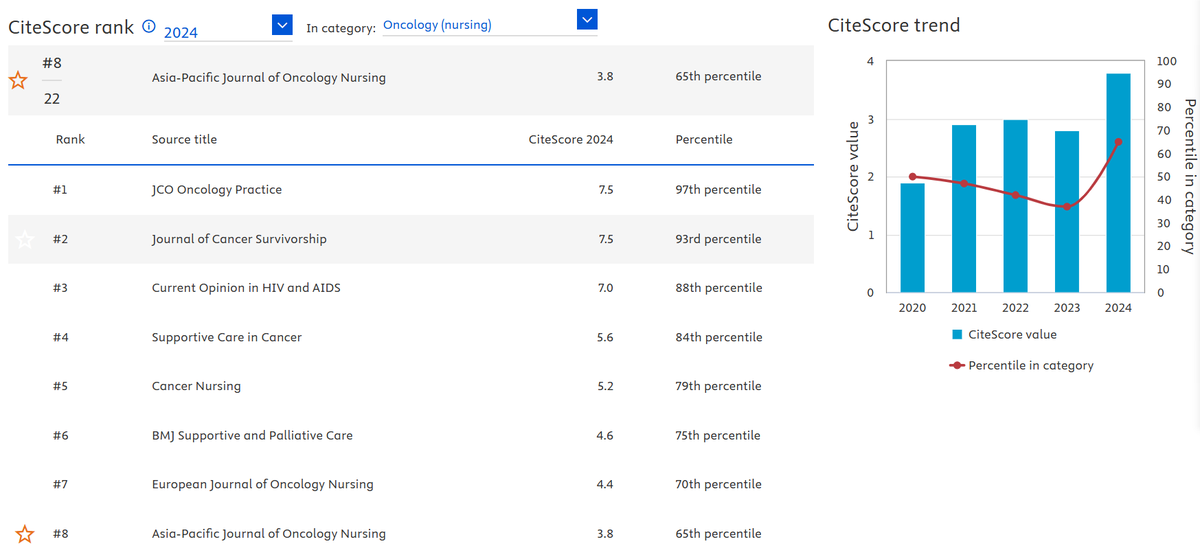Screen dimensions: 1200x557
Task: Click the 79th percentile cell
Action: coord(719,387)
